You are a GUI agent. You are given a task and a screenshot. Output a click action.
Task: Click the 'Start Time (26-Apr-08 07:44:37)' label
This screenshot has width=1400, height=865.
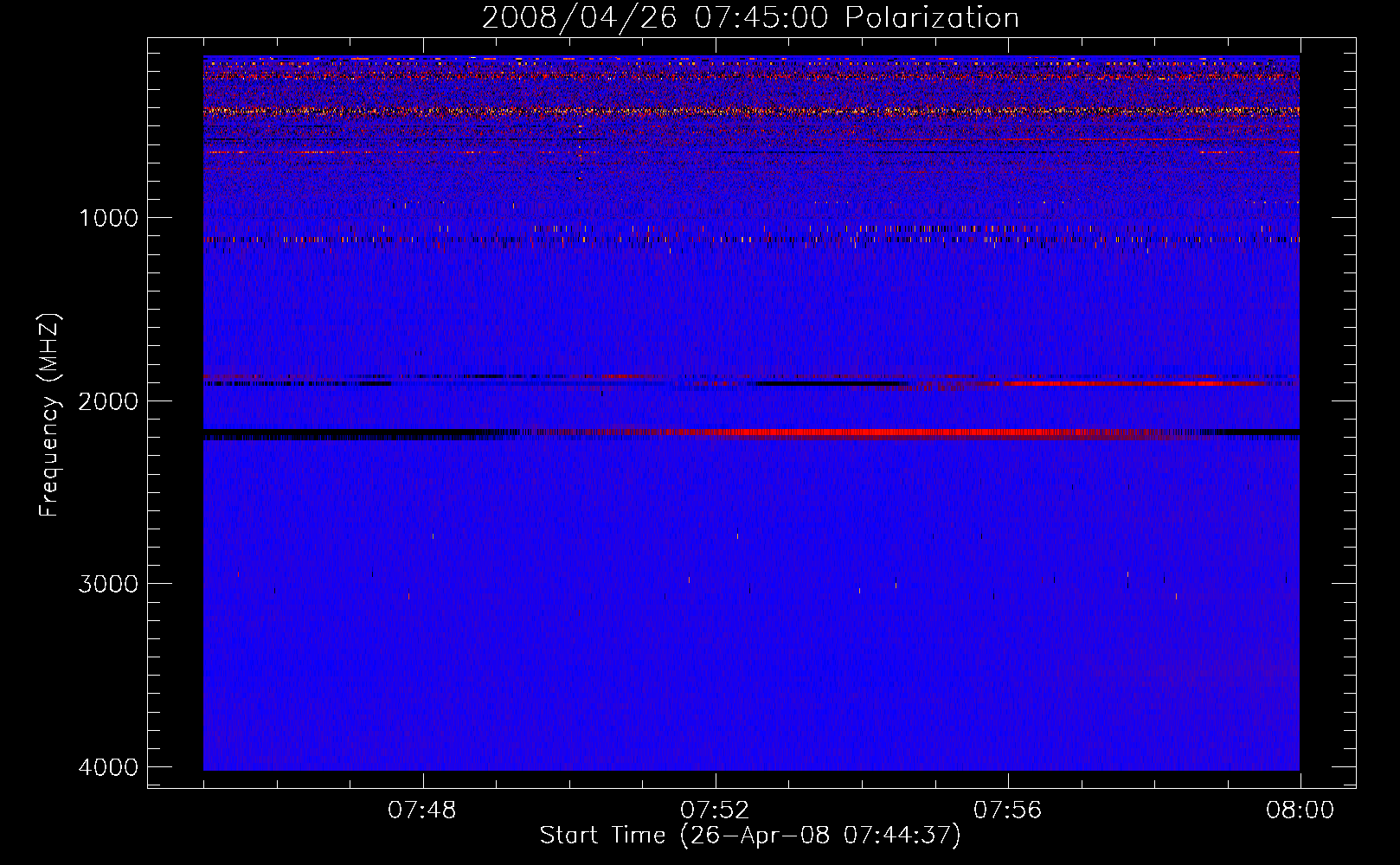tap(750, 836)
